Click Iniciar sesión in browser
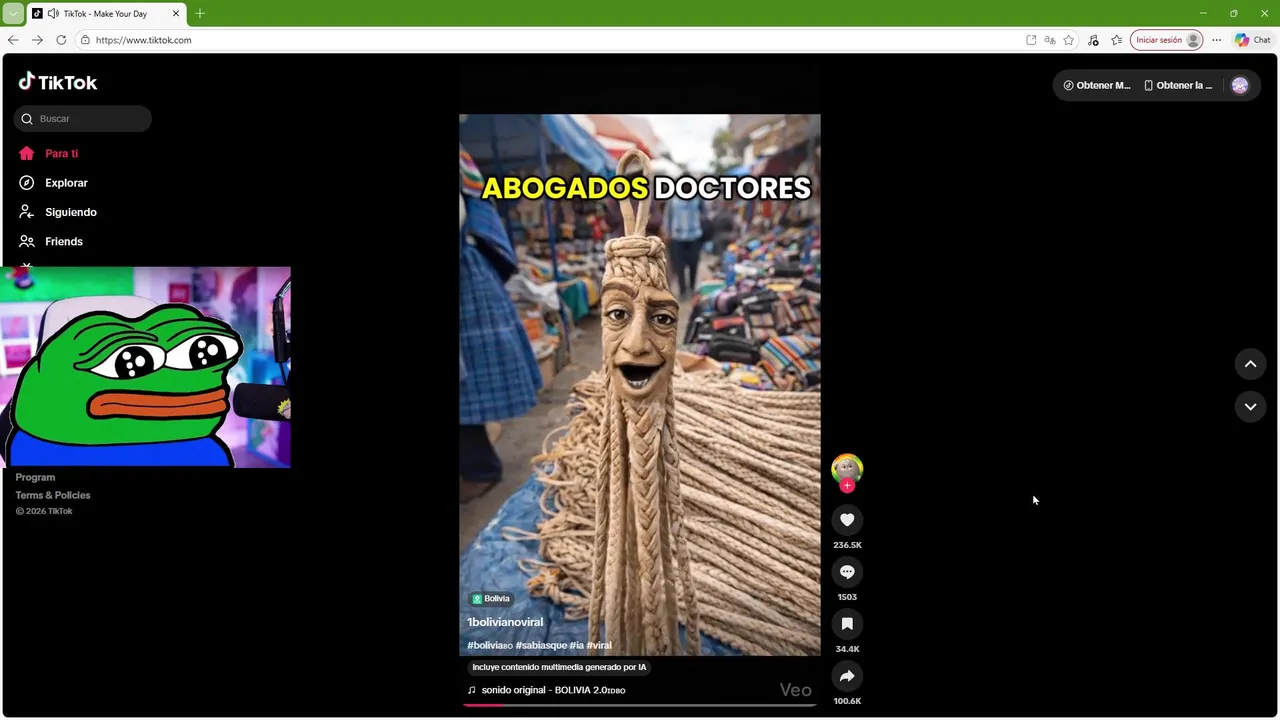Screen dimensions: 1280x720 click(1167, 40)
